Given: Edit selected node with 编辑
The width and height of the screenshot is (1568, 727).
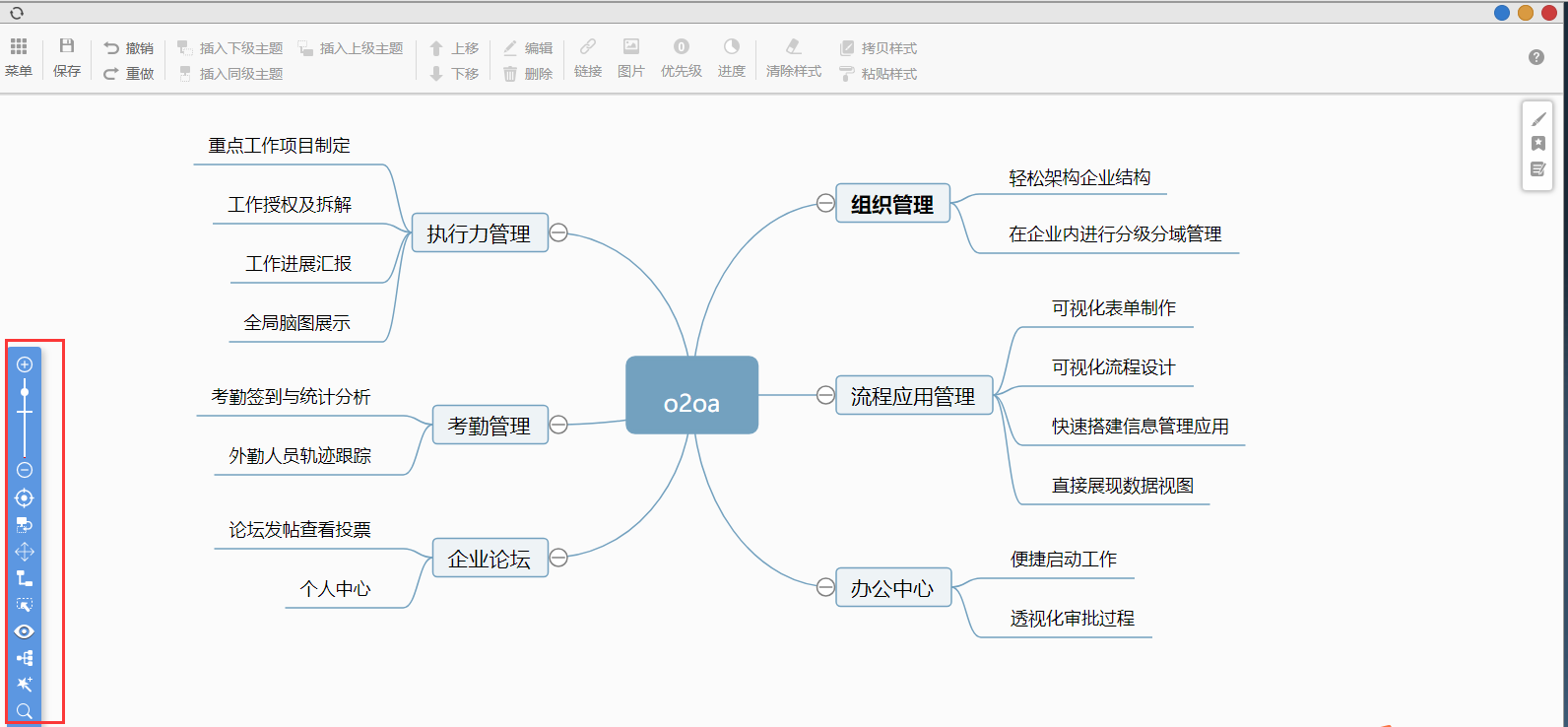Looking at the screenshot, I should pos(528,48).
